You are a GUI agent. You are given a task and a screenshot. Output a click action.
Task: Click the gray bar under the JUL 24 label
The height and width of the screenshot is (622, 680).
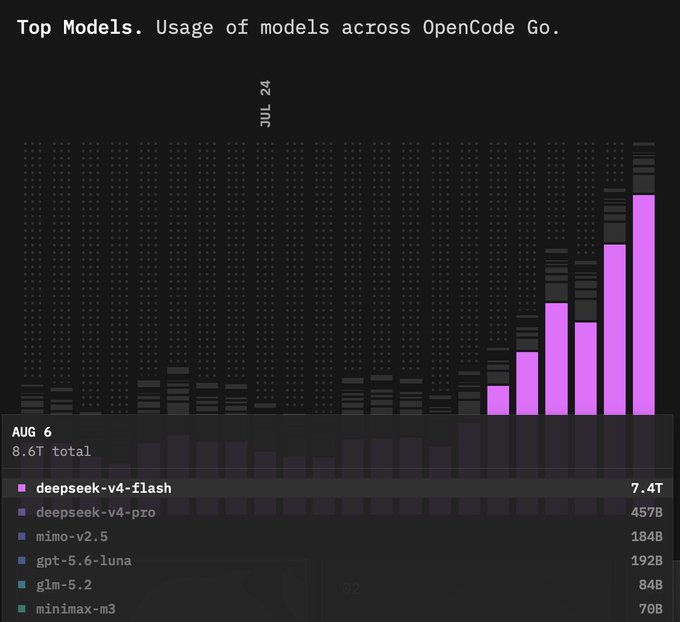click(265, 406)
